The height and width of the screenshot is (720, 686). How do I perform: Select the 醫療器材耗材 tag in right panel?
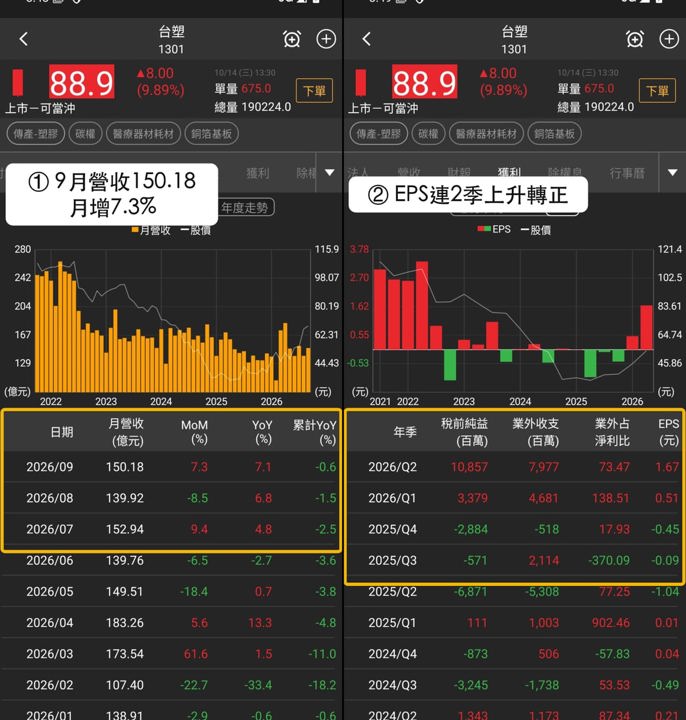coord(486,134)
